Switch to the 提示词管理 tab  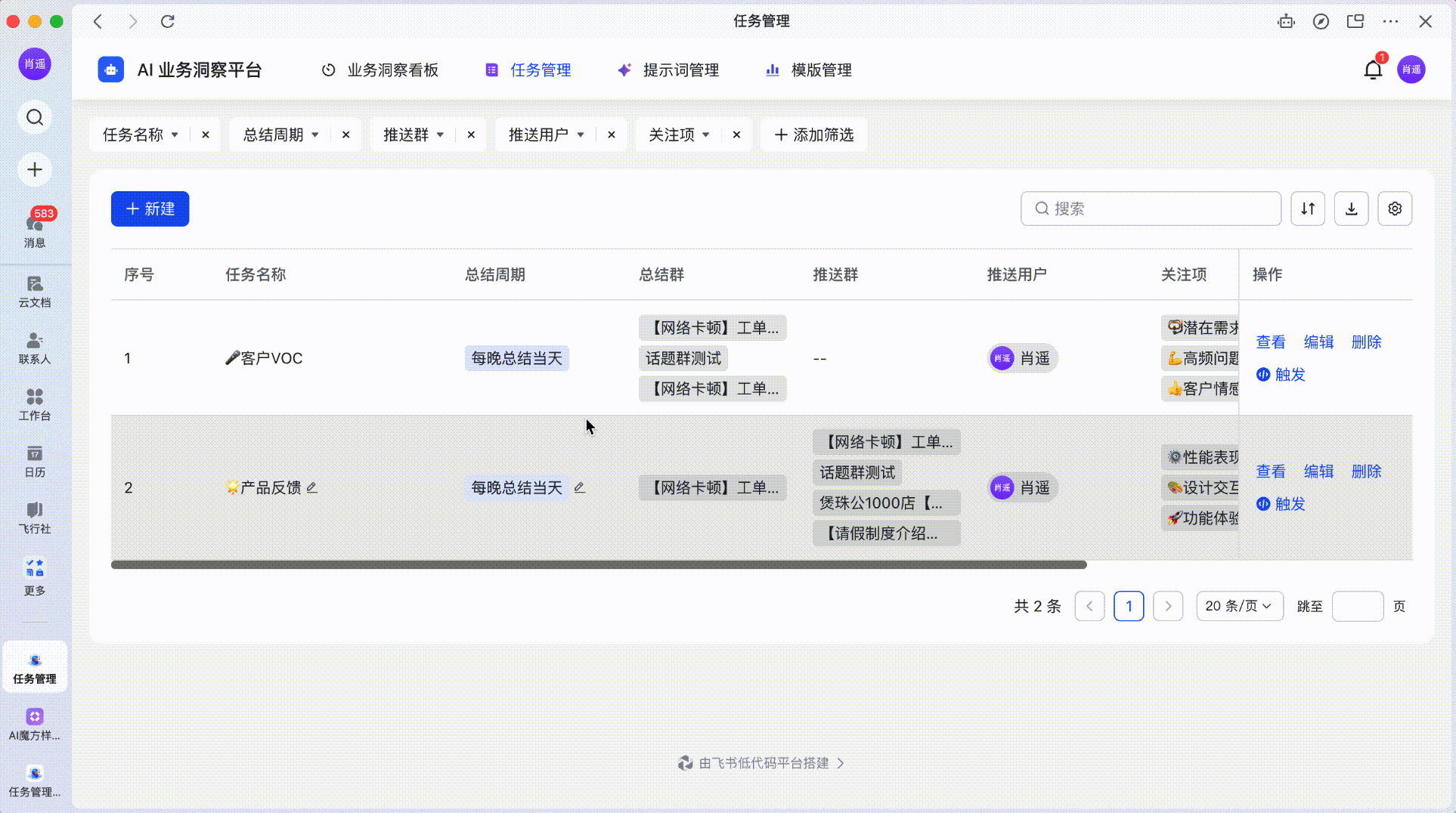(668, 70)
